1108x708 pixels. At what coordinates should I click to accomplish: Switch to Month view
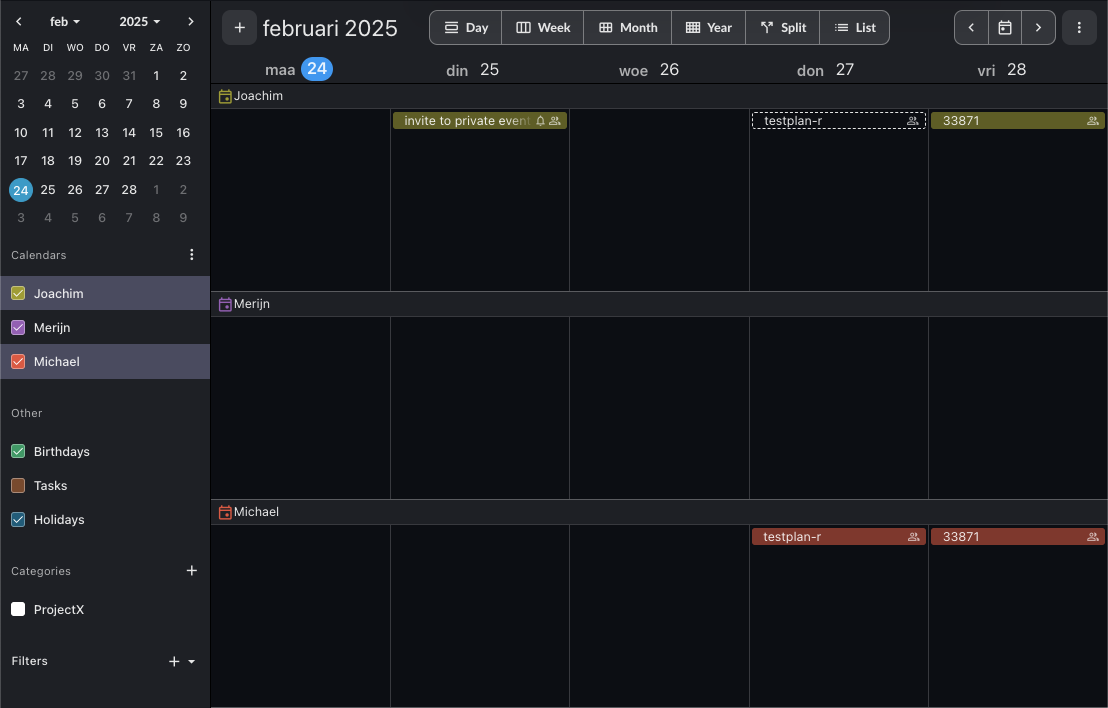click(x=628, y=28)
